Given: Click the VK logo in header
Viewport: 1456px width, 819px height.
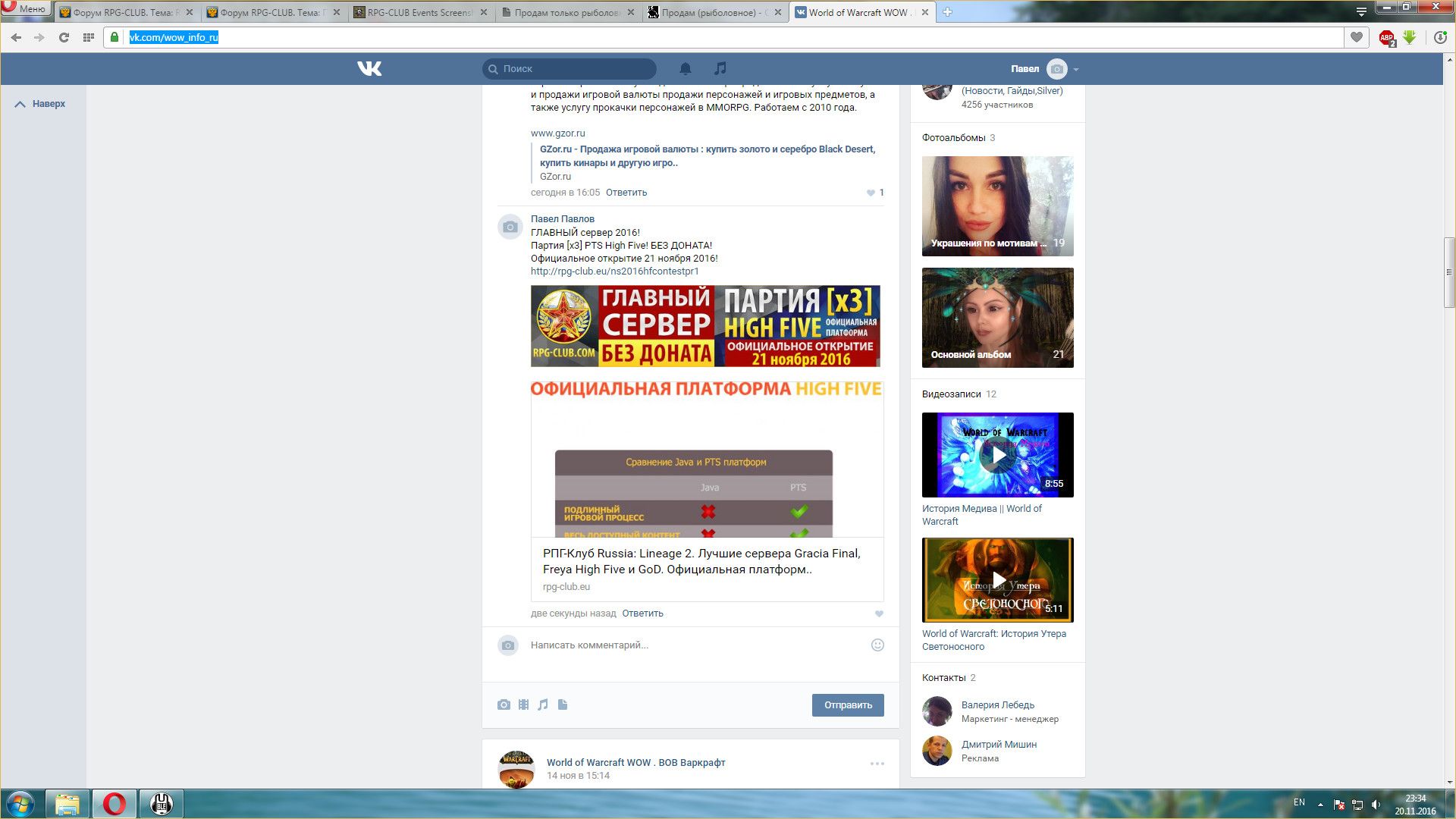Looking at the screenshot, I should point(369,69).
